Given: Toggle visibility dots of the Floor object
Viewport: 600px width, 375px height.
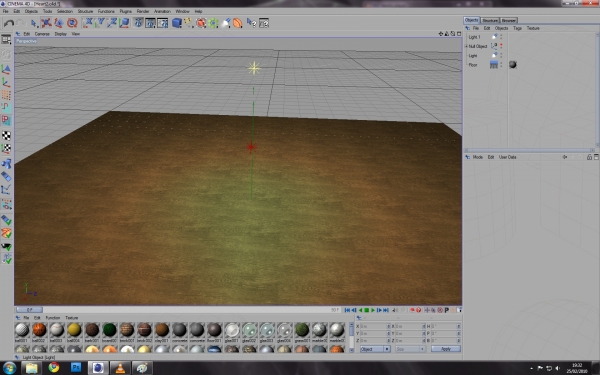Looking at the screenshot, I should click(501, 65).
